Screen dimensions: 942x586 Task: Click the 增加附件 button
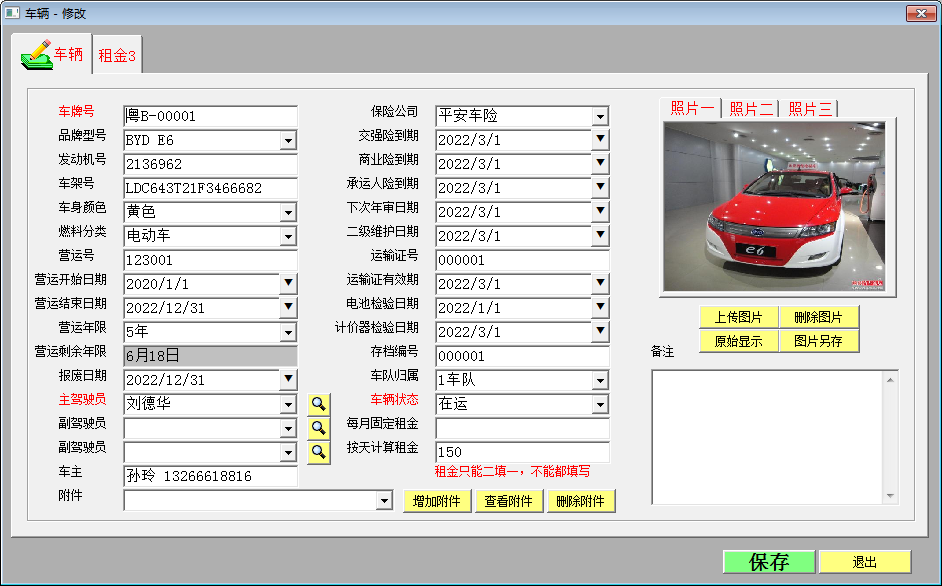click(x=437, y=501)
